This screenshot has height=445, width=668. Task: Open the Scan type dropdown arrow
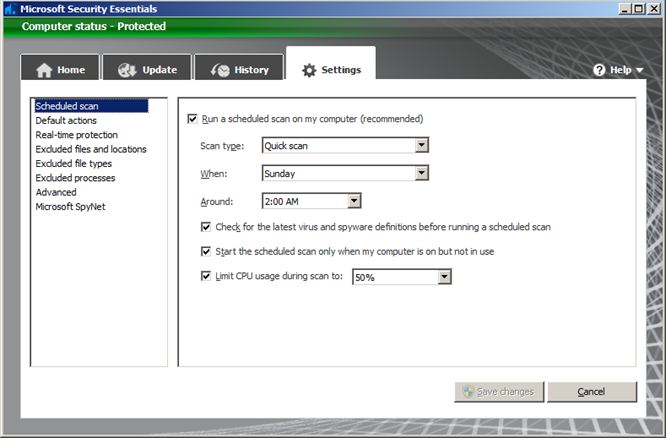coord(421,146)
